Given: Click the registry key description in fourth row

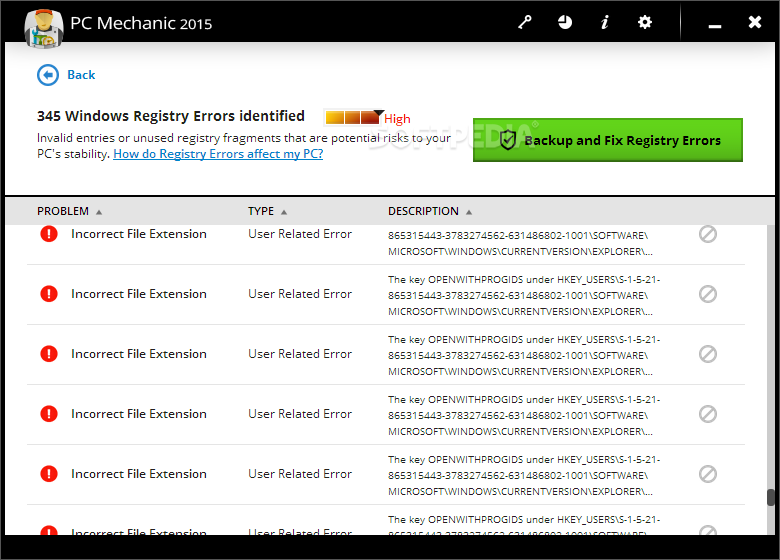Looking at the screenshot, I should tap(524, 415).
